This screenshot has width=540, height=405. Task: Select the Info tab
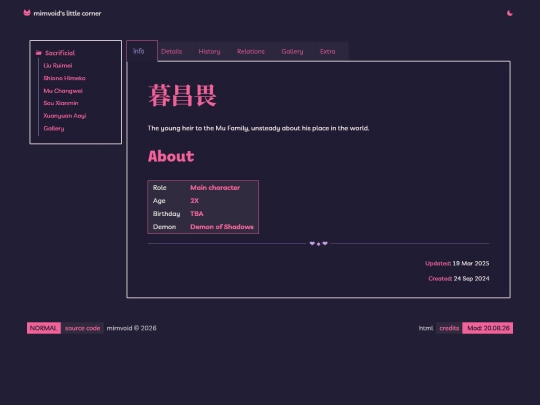[142, 51]
